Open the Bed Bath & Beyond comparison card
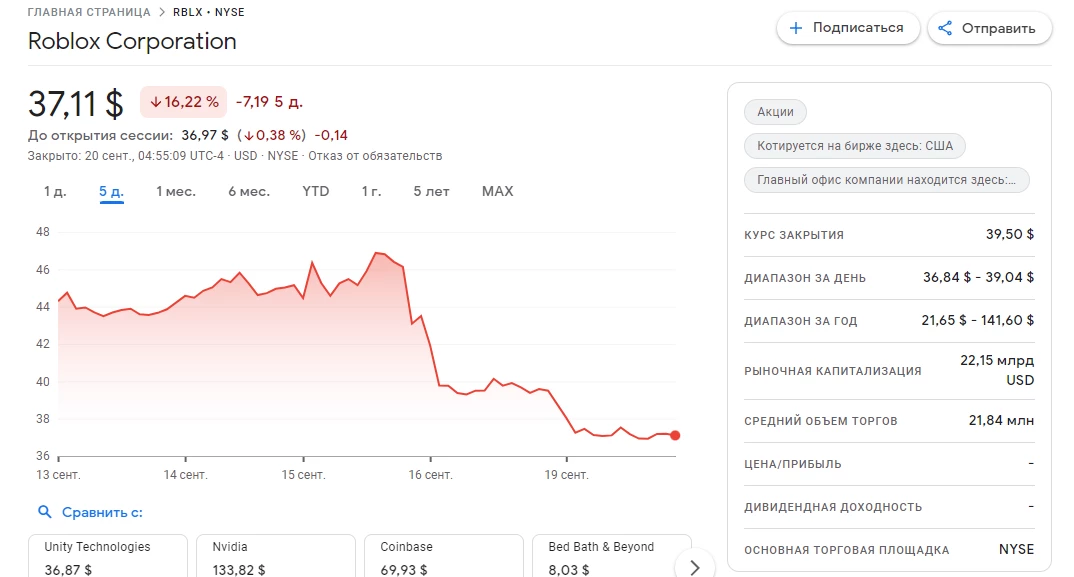The height and width of the screenshot is (577, 1074). [611, 556]
